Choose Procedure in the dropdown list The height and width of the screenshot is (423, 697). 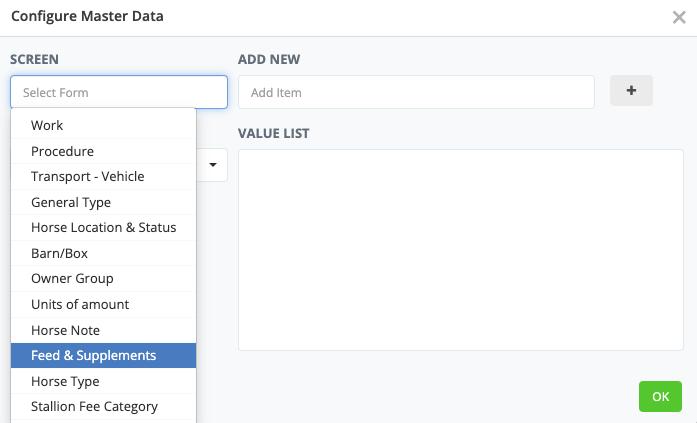point(62,151)
